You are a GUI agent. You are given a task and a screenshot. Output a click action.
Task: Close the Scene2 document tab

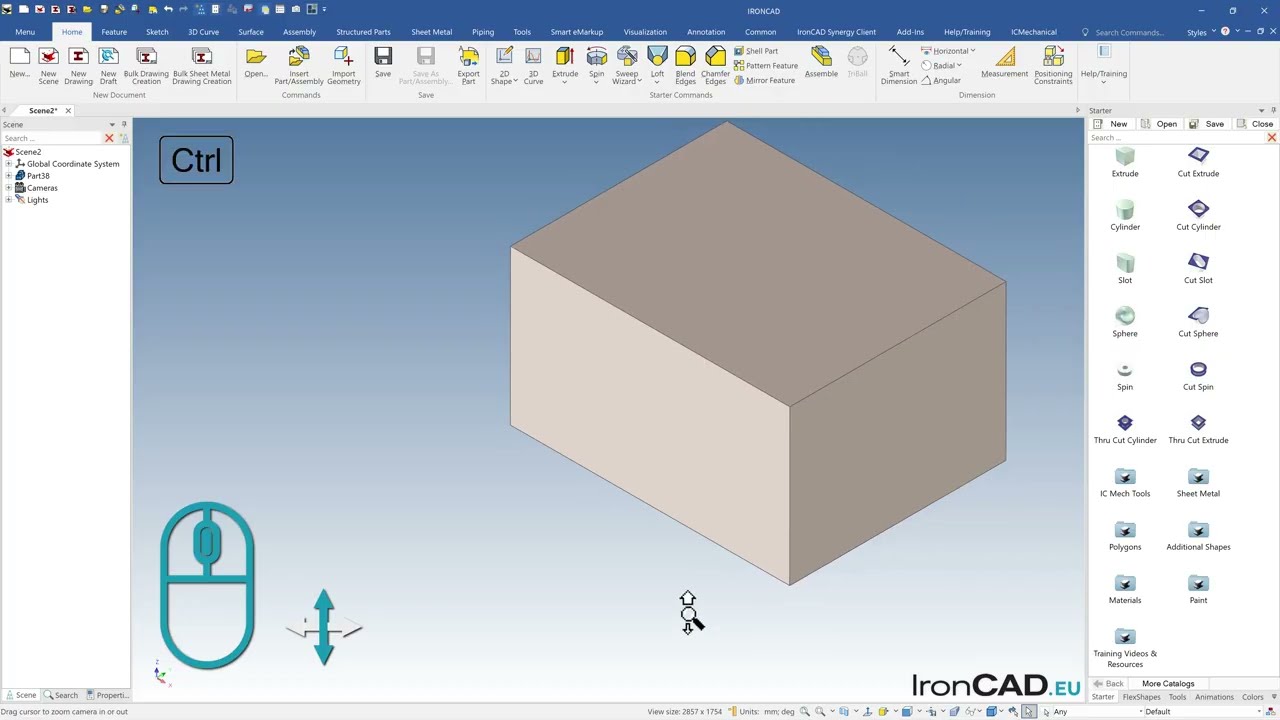[68, 110]
